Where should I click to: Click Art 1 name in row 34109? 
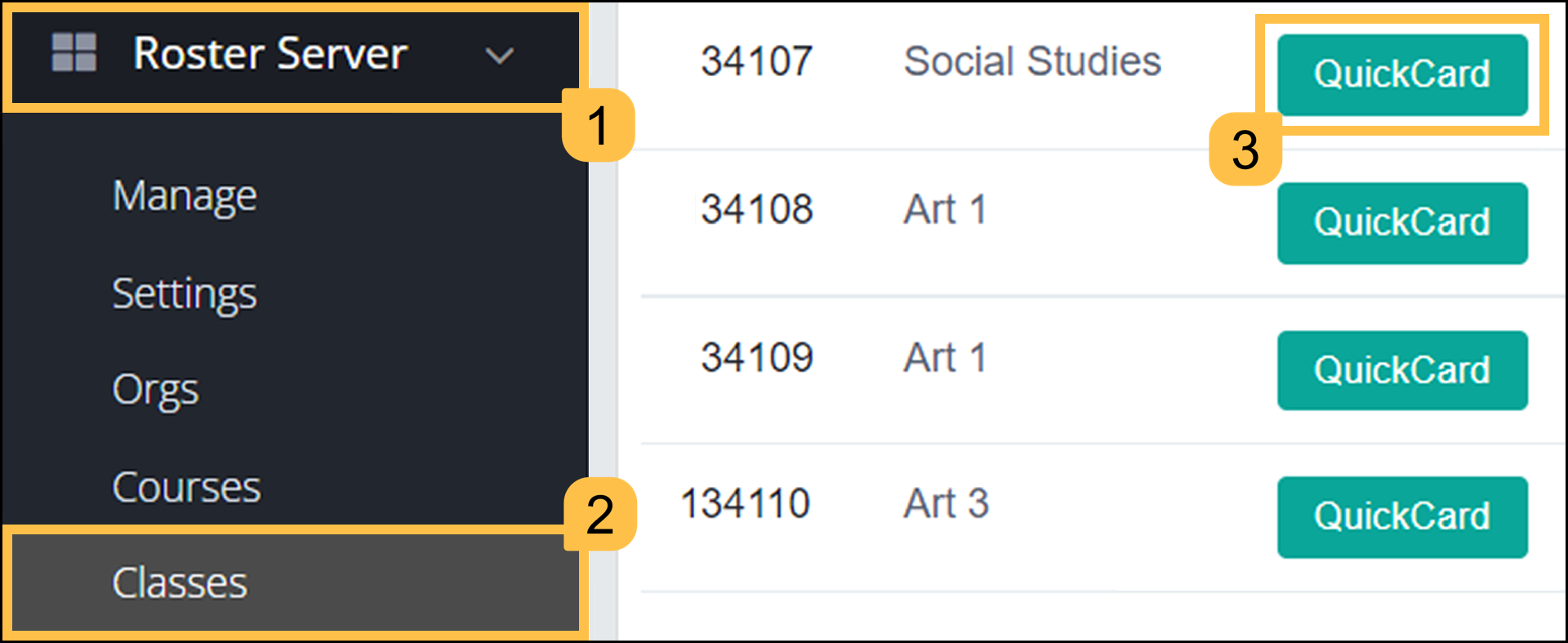click(945, 357)
